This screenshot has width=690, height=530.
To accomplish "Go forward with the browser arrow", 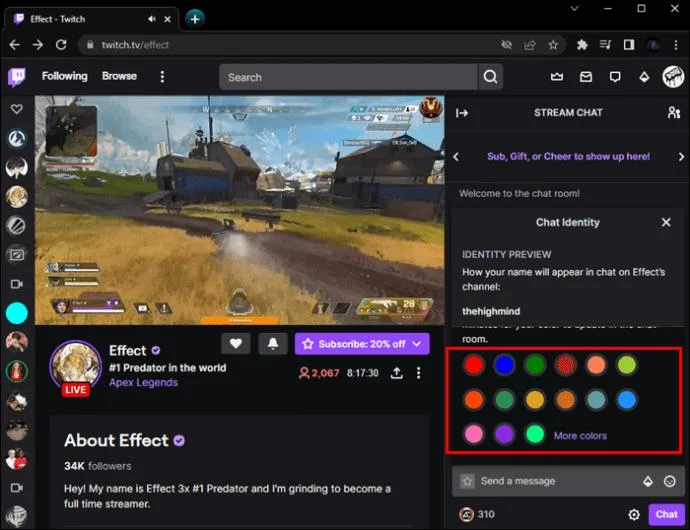I will [38, 44].
